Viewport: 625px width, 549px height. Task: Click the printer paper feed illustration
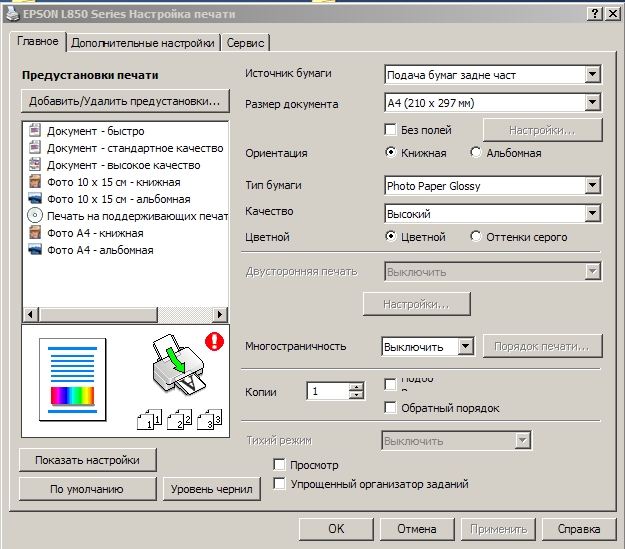179,366
